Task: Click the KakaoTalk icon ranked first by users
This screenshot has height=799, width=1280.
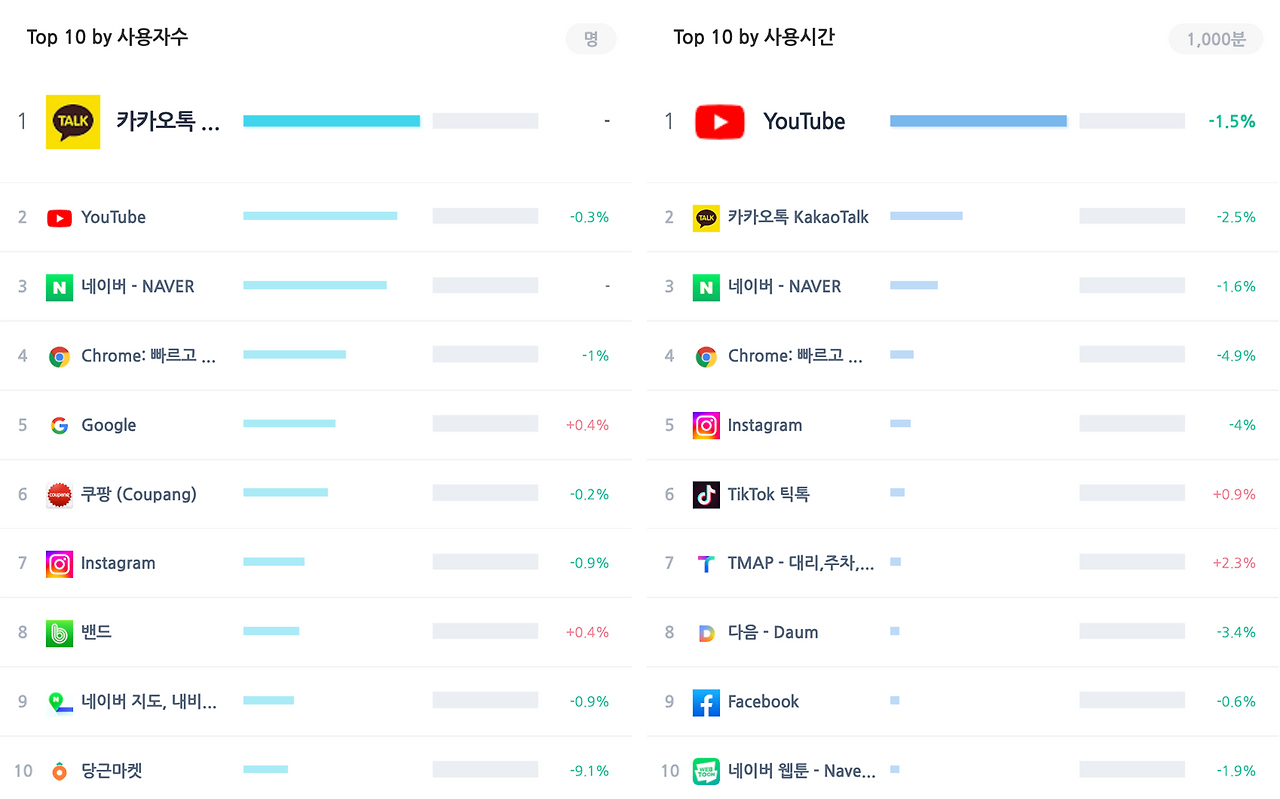Action: [x=73, y=122]
